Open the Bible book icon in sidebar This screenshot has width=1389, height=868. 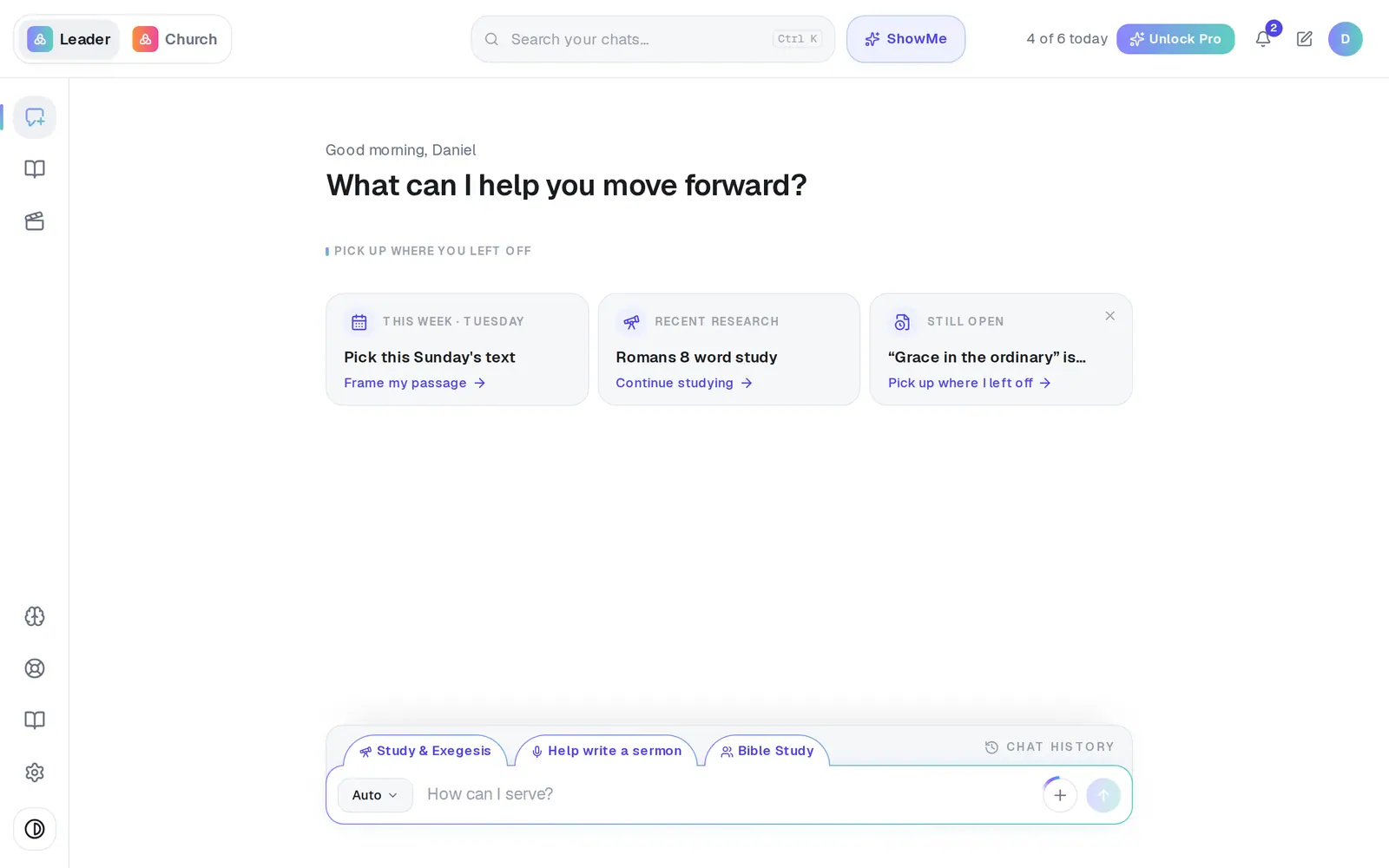coord(35,169)
